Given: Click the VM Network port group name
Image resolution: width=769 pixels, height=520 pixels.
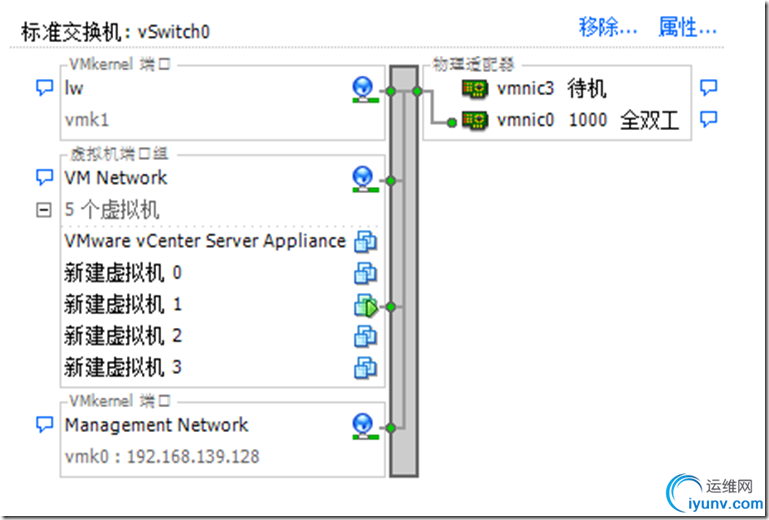Looking at the screenshot, I should click(x=116, y=178).
